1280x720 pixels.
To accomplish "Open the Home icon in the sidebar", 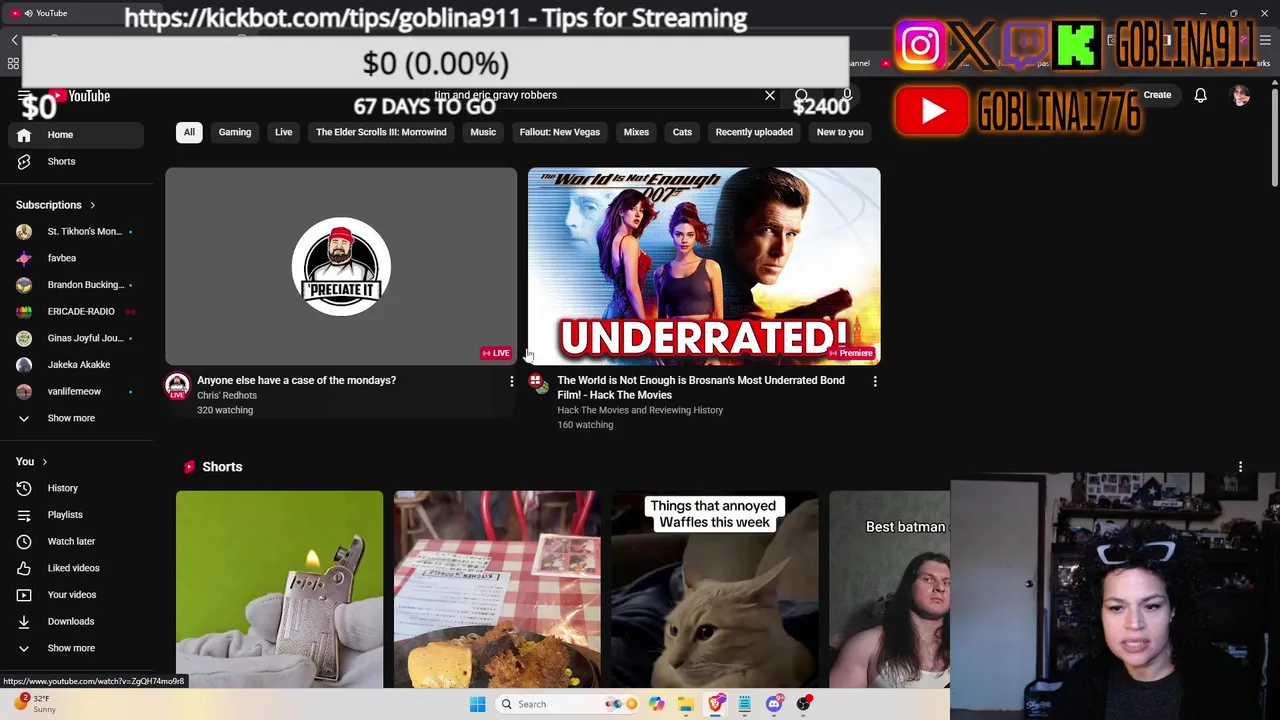I will 24,135.
